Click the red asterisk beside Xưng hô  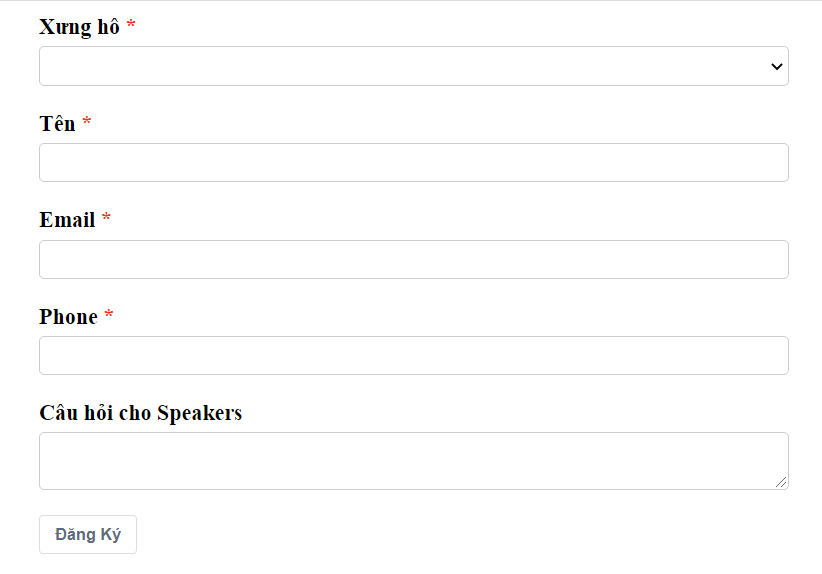(x=131, y=26)
